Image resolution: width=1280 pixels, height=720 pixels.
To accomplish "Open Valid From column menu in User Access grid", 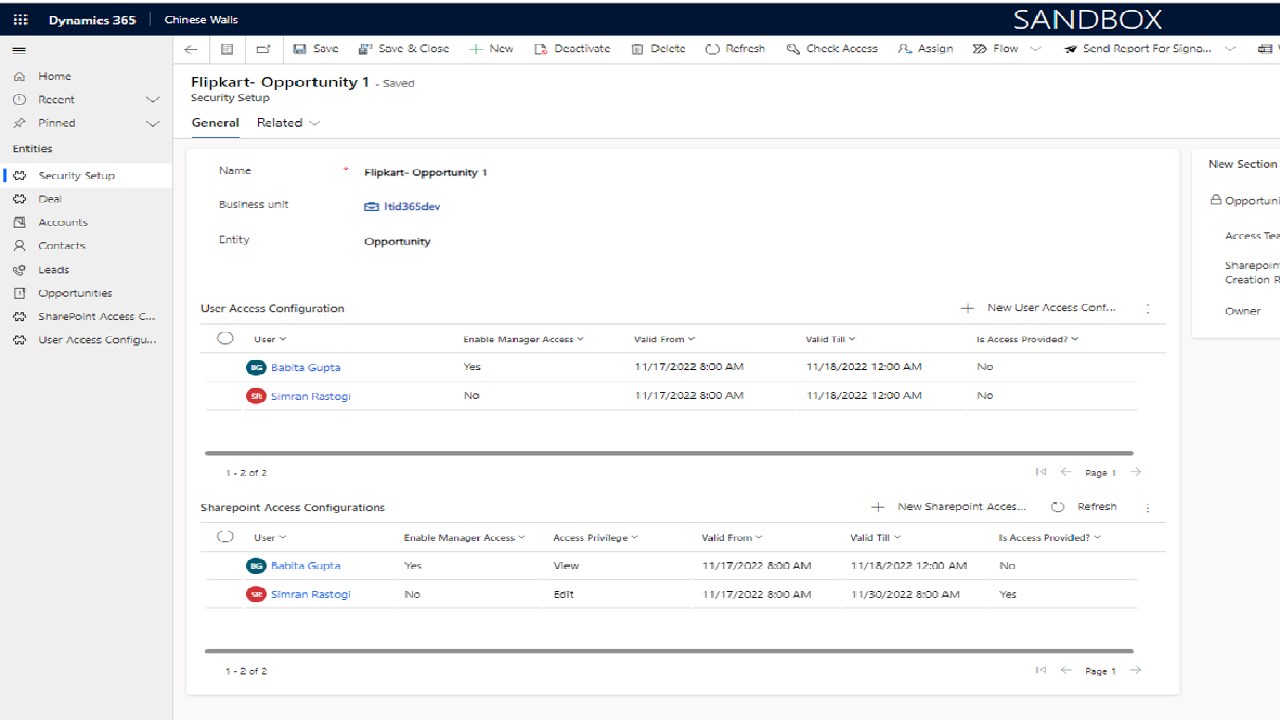I will (x=664, y=339).
